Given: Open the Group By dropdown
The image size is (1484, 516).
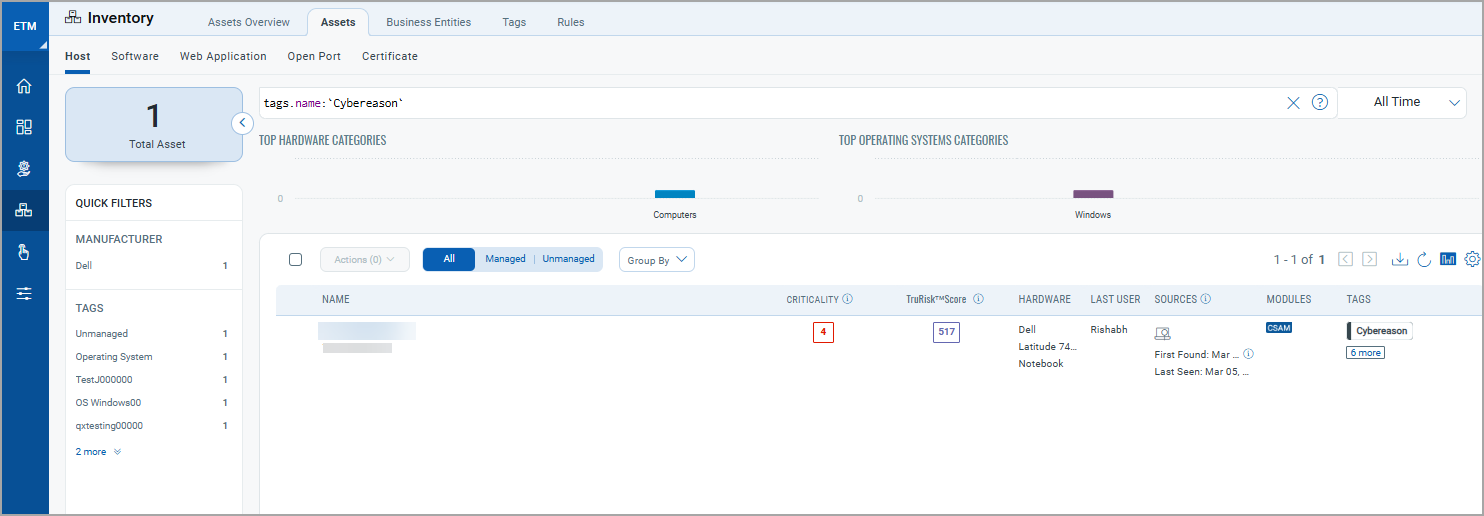Looking at the screenshot, I should [656, 260].
